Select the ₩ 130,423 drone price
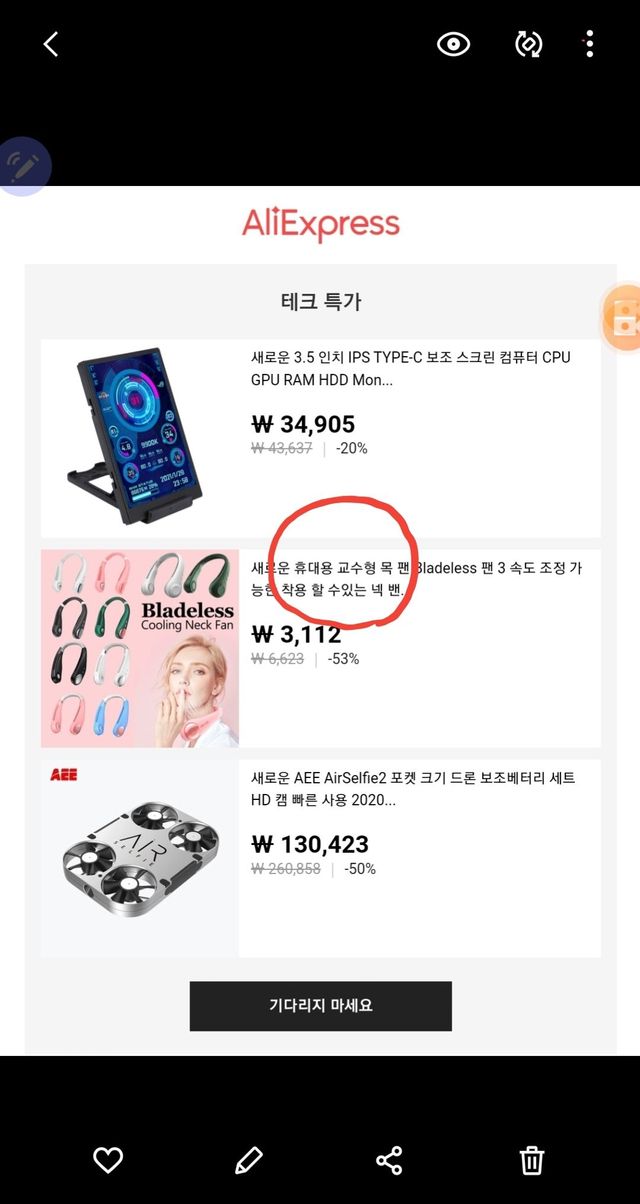Image resolution: width=640 pixels, height=1204 pixels. (x=310, y=844)
